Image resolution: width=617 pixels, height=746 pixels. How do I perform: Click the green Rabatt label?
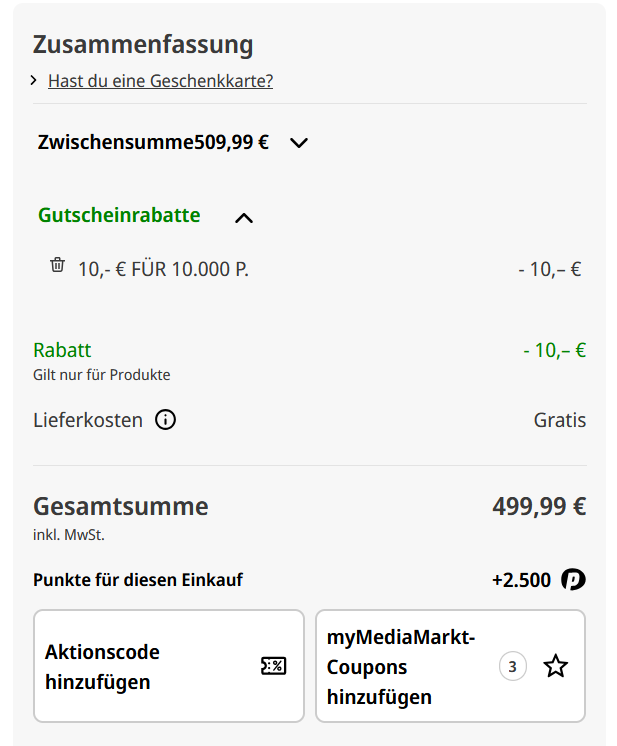point(62,350)
